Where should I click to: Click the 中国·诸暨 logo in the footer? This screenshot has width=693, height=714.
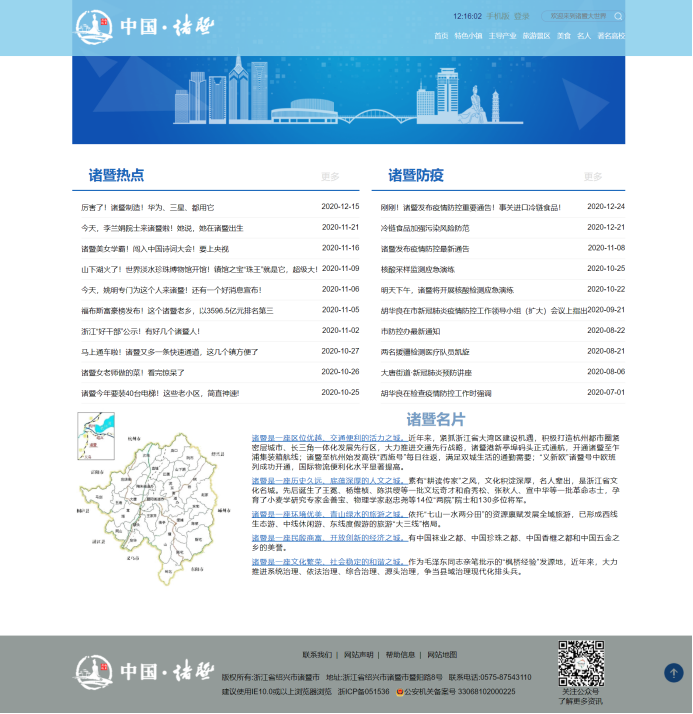point(144,672)
